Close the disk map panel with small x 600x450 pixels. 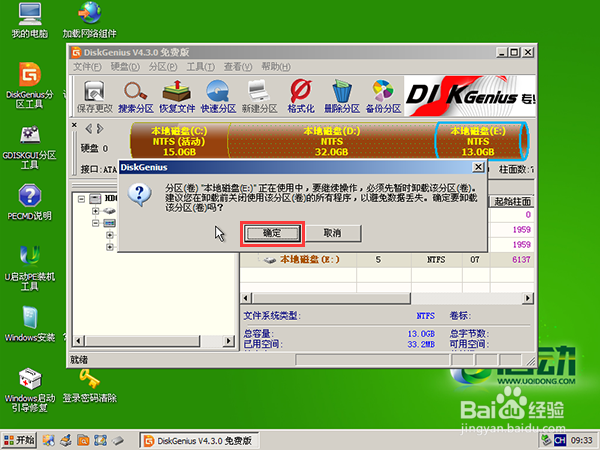[74, 125]
